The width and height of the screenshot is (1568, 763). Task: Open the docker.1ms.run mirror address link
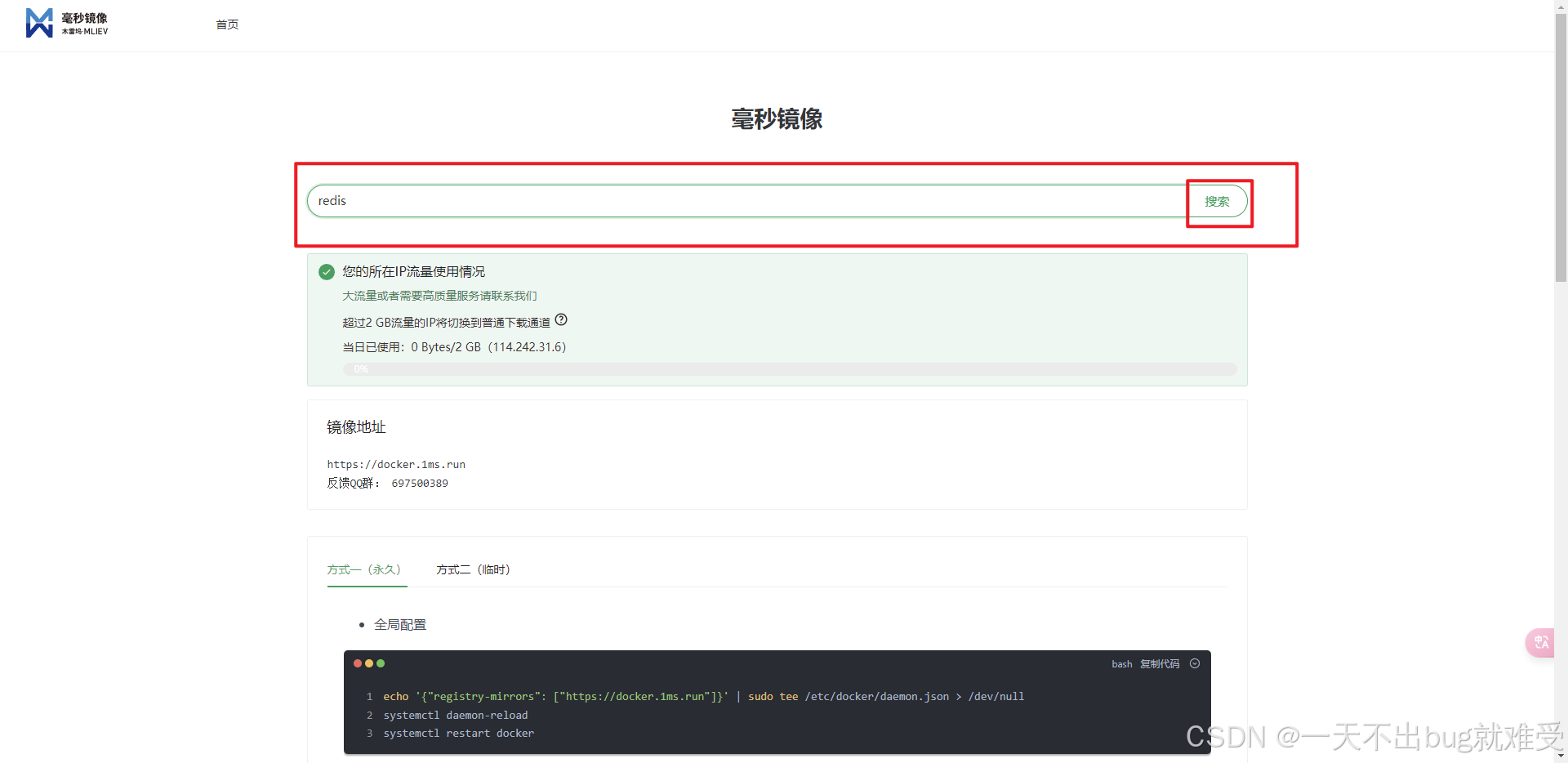coord(397,464)
